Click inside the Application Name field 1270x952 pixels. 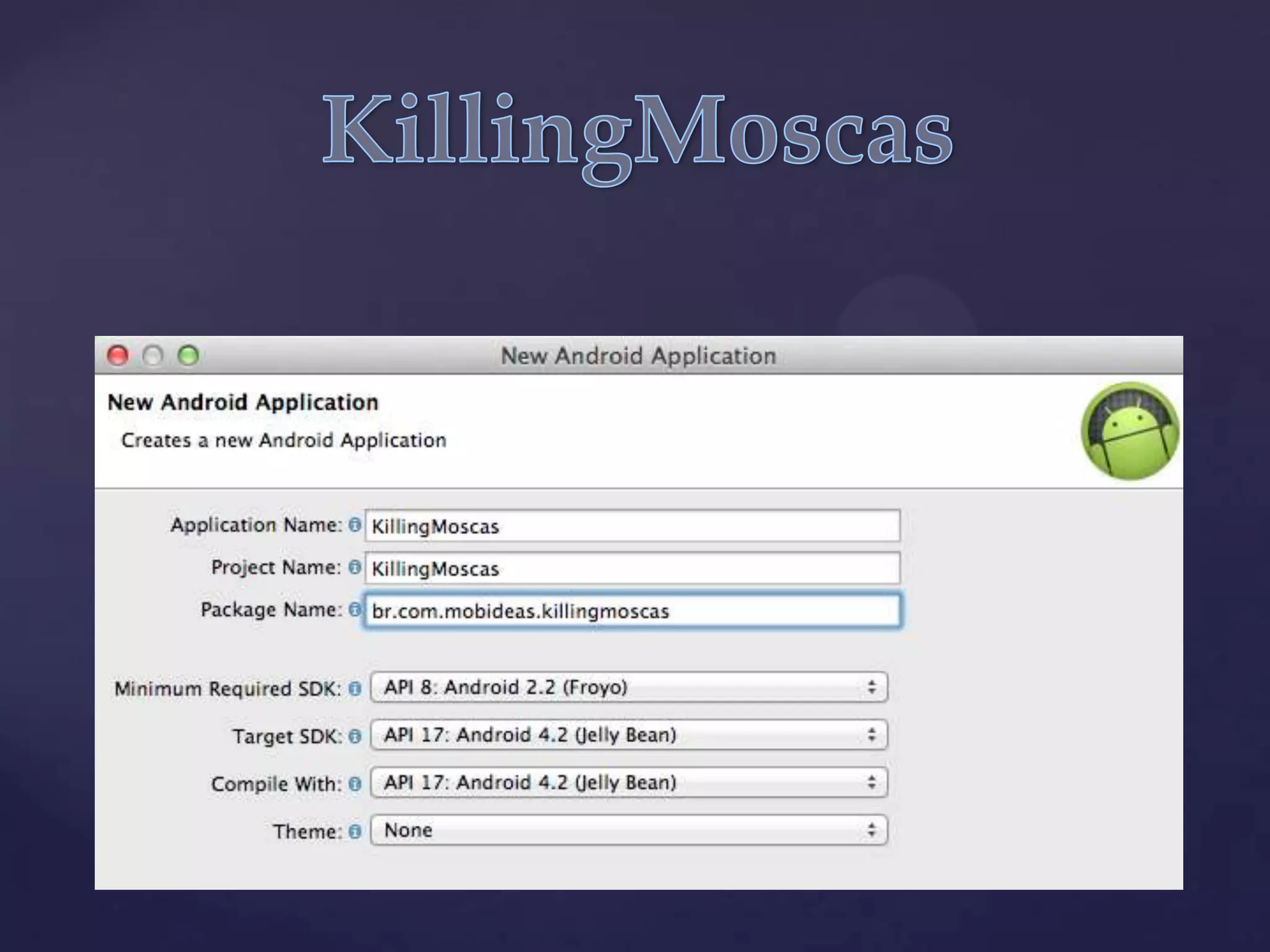point(633,526)
